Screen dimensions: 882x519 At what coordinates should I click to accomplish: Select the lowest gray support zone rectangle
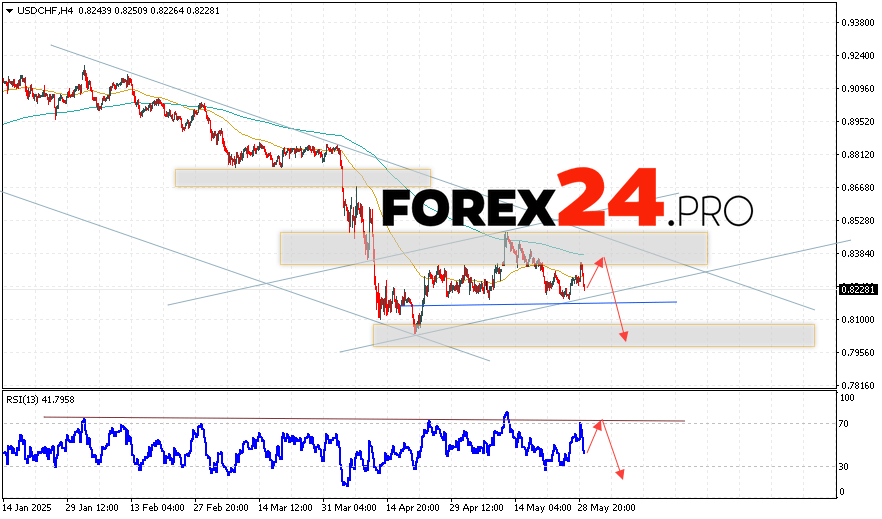click(594, 335)
